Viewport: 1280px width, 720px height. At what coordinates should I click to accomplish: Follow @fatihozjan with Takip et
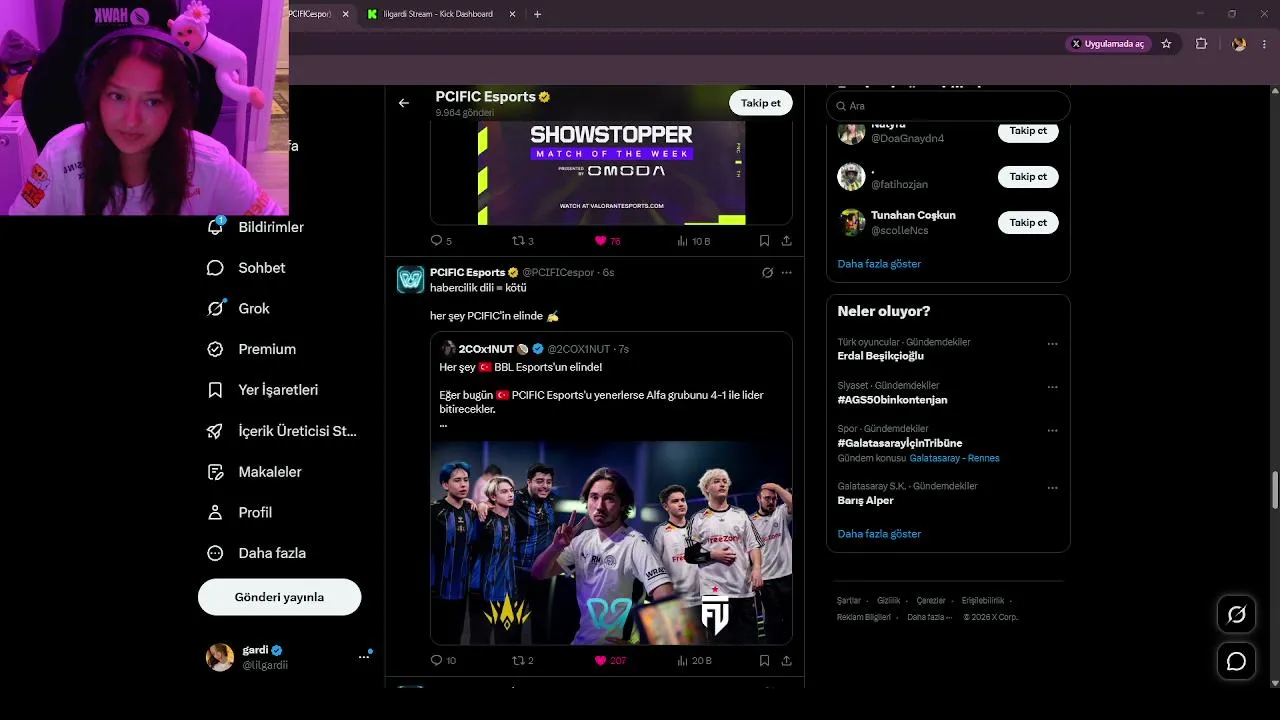click(x=1028, y=177)
